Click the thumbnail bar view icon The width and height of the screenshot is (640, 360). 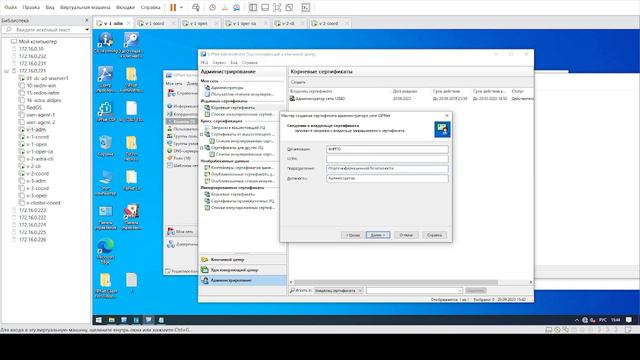(265, 7)
